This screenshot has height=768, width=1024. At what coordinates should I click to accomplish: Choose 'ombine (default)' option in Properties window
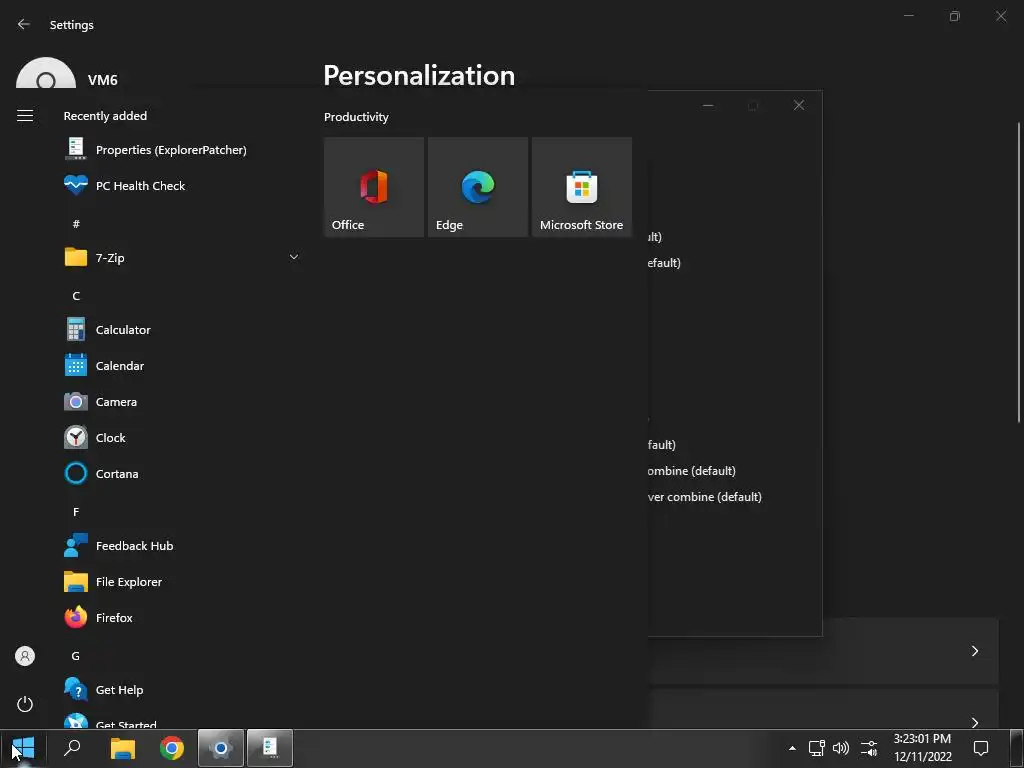coord(692,471)
